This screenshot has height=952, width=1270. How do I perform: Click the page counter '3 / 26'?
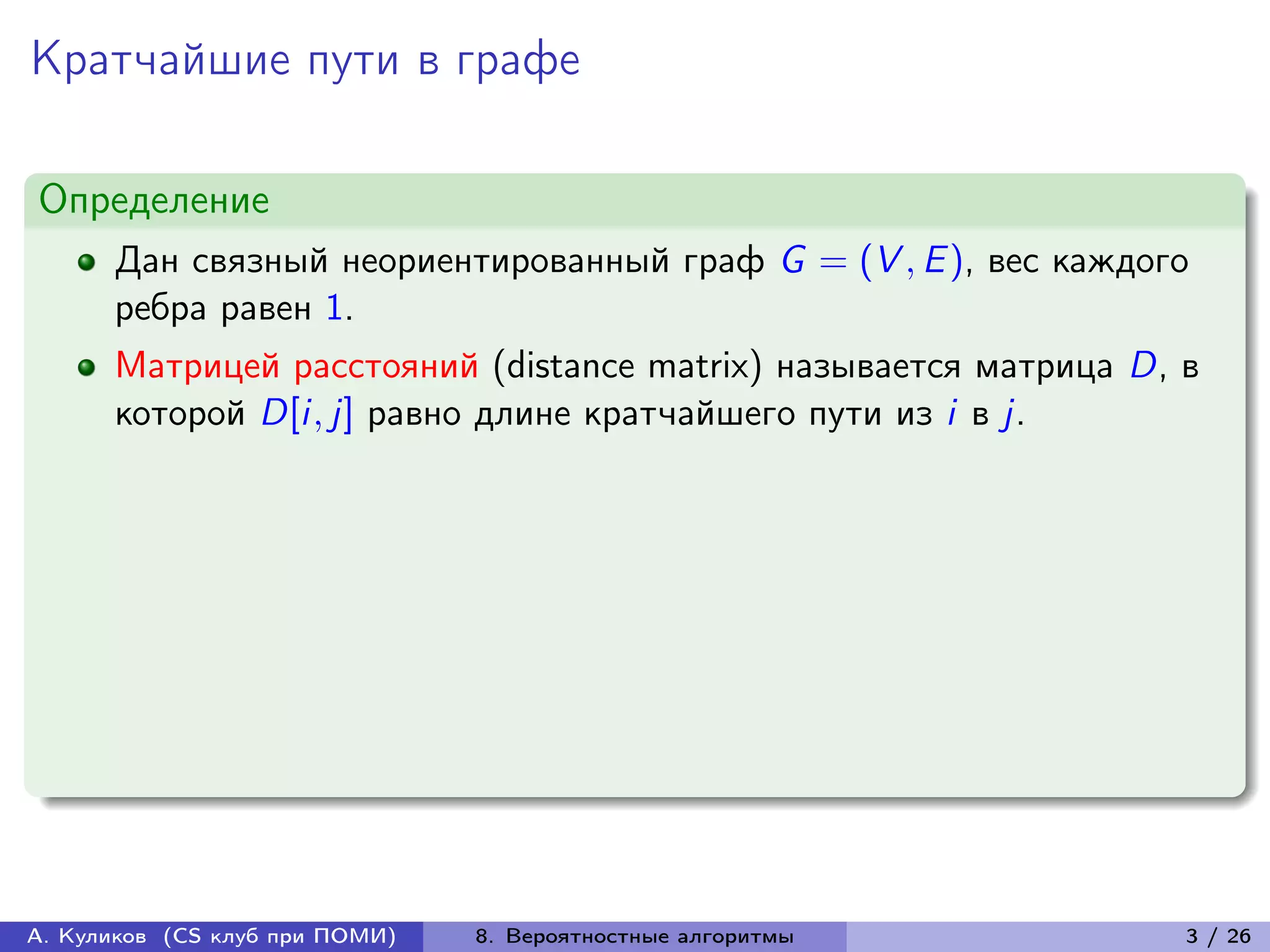[1218, 936]
